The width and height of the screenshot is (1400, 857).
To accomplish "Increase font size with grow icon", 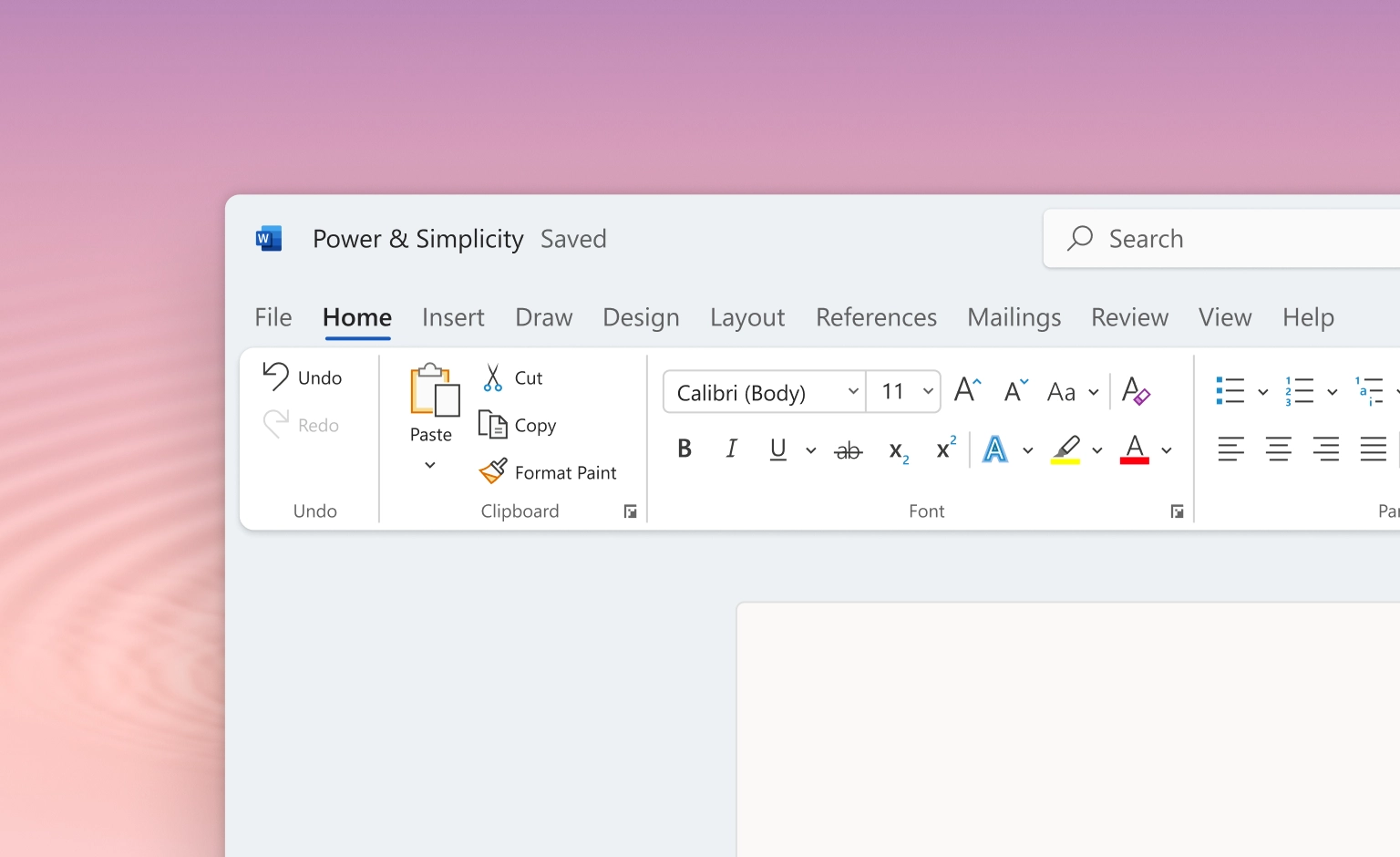I will (x=967, y=391).
